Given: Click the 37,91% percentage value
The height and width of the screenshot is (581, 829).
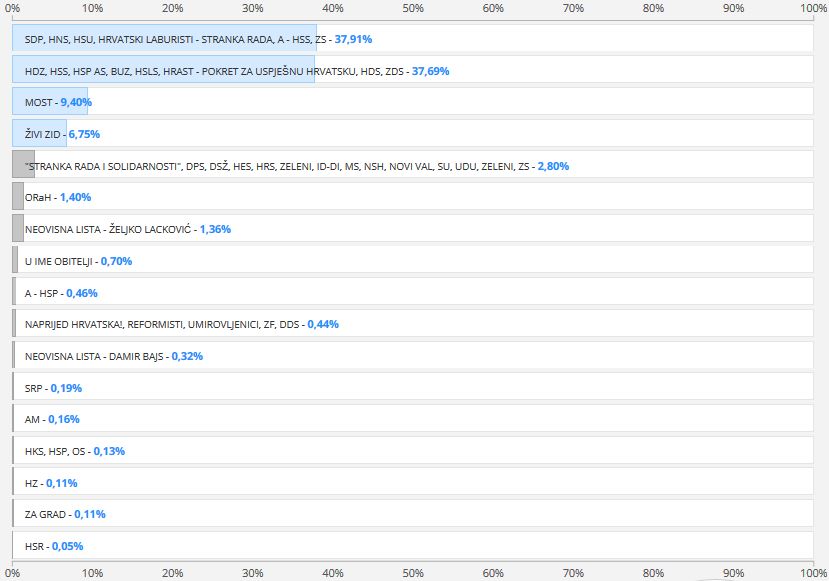Looking at the screenshot, I should (353, 40).
